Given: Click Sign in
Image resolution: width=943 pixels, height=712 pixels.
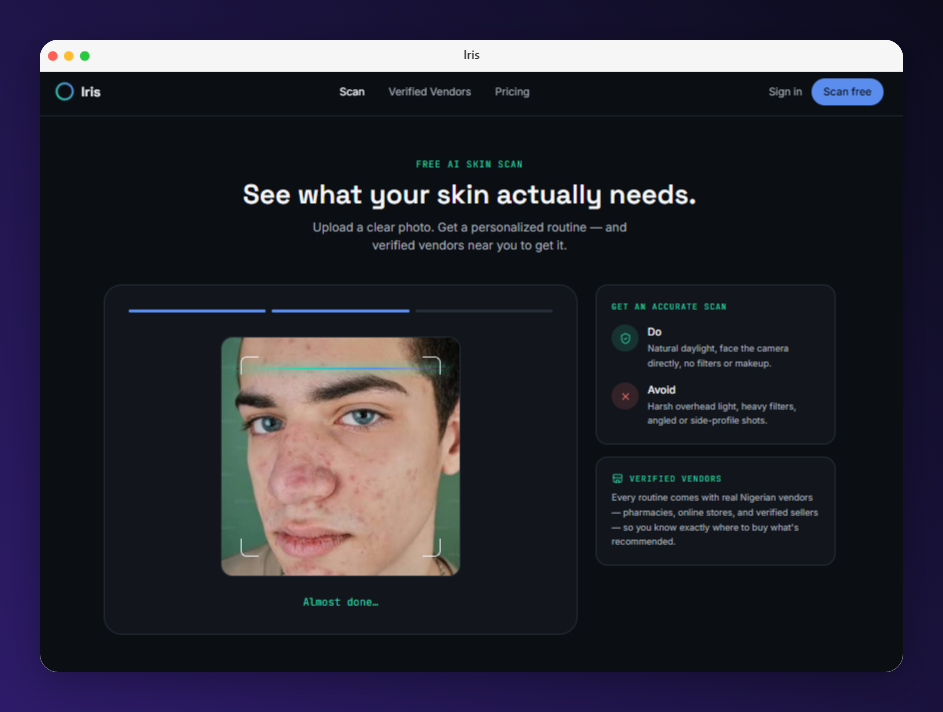Looking at the screenshot, I should [785, 92].
